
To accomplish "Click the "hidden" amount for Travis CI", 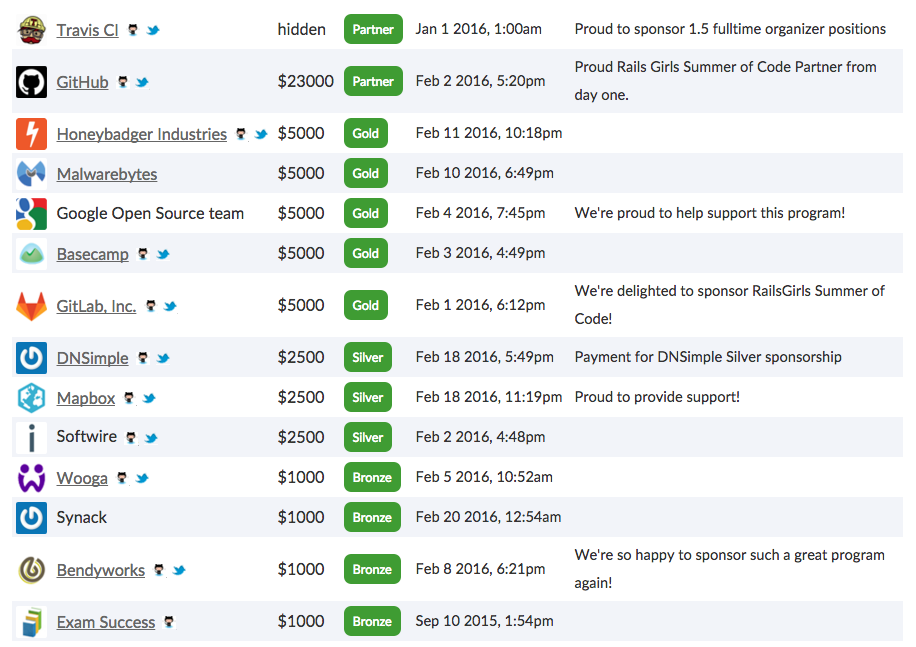I will coord(301,29).
